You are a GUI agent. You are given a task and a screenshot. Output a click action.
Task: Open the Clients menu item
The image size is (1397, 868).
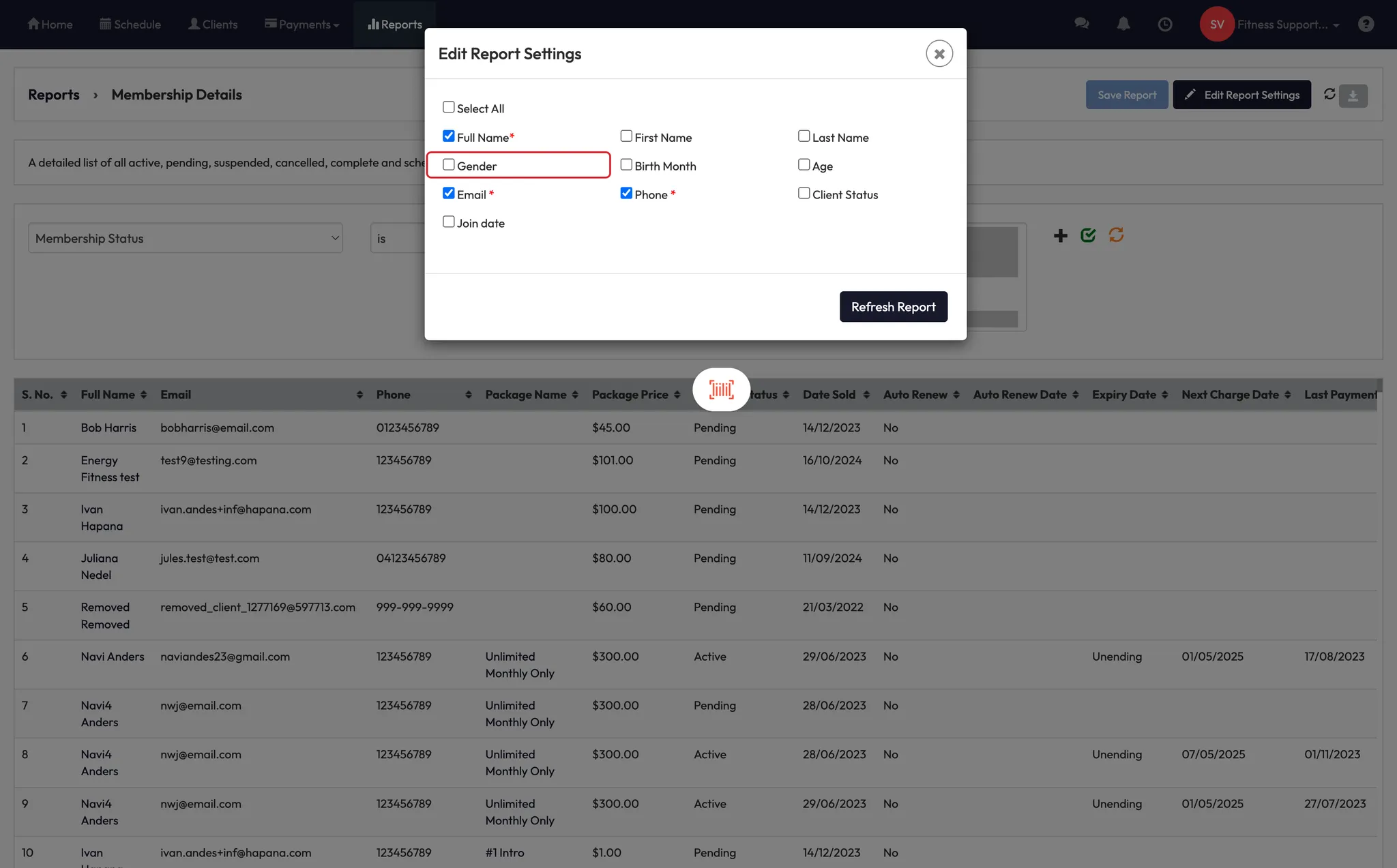(x=213, y=25)
